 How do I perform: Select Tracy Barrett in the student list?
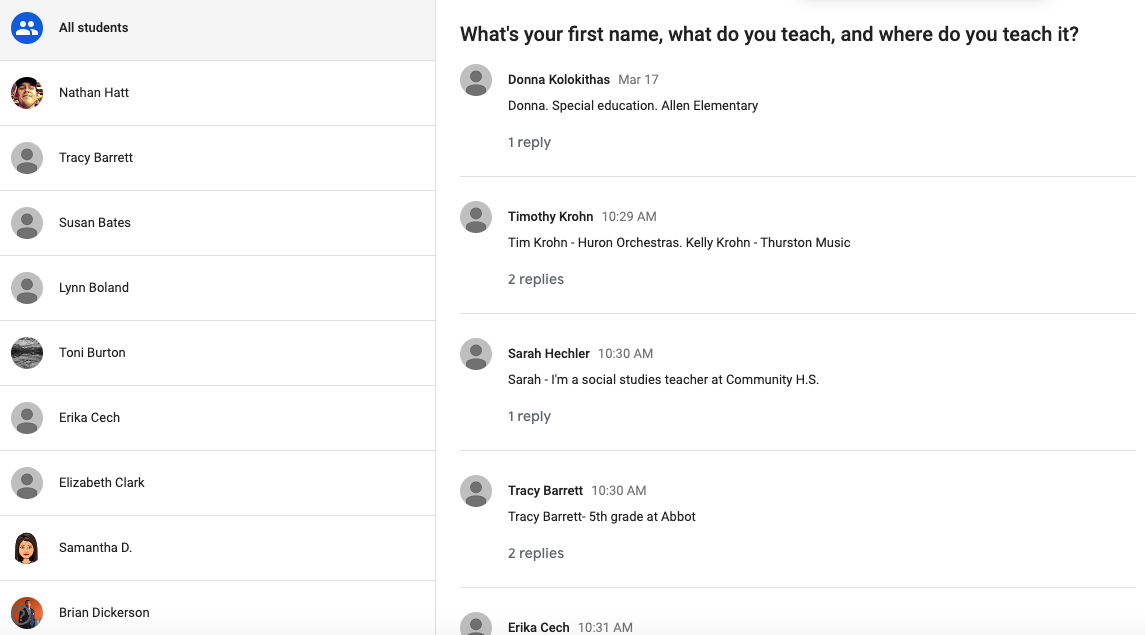coord(218,158)
